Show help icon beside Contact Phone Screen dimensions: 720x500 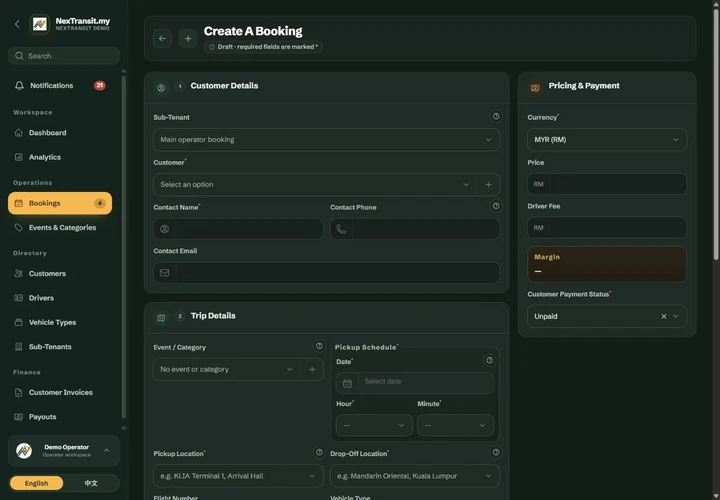[x=496, y=206]
